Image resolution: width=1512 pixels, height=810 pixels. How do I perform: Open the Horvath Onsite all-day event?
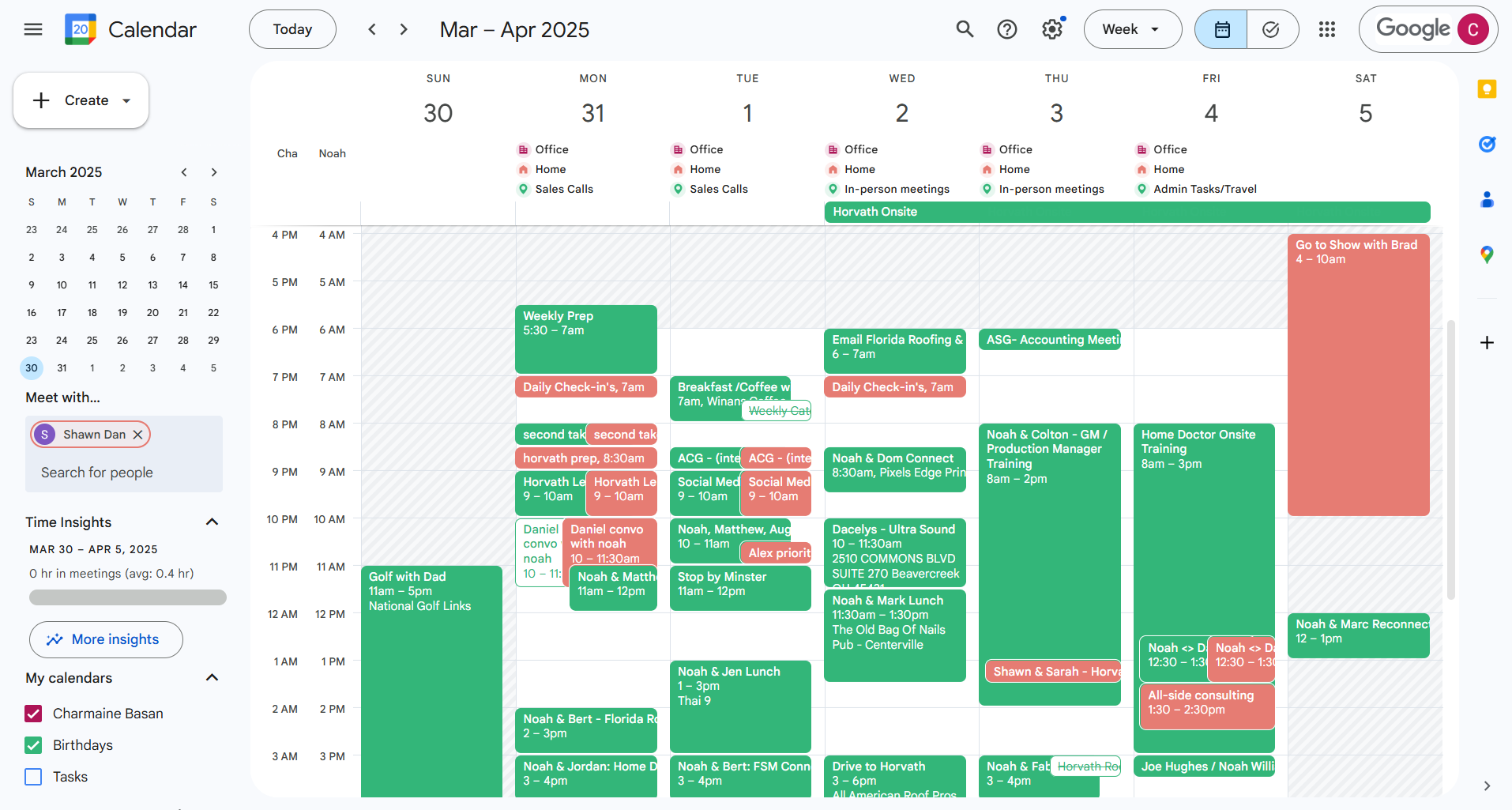click(x=1127, y=212)
